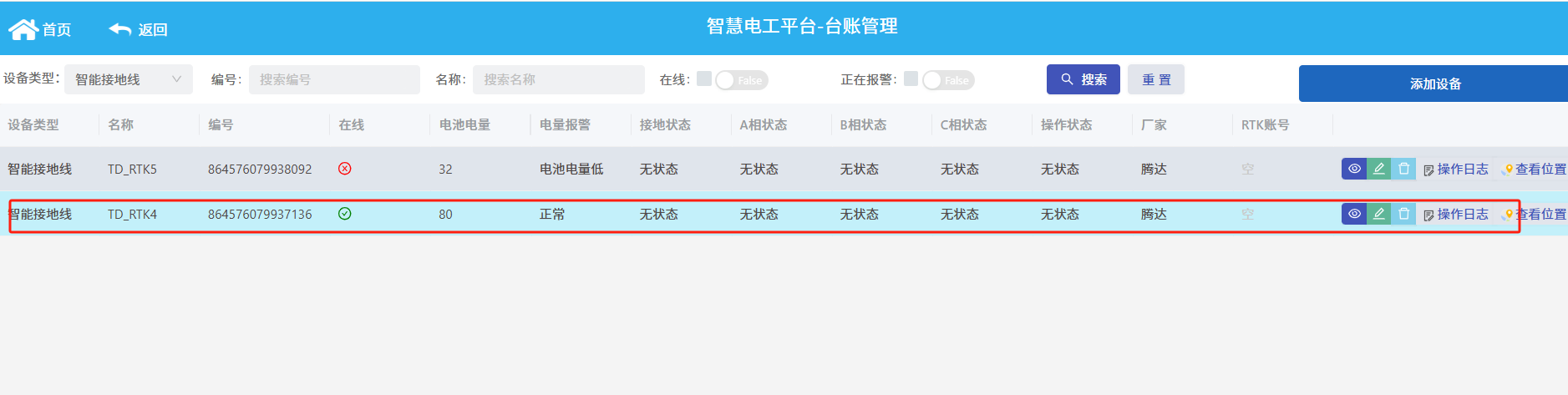Check the checkbox next to 正在报警
The image size is (1568, 395).
[x=911, y=78]
